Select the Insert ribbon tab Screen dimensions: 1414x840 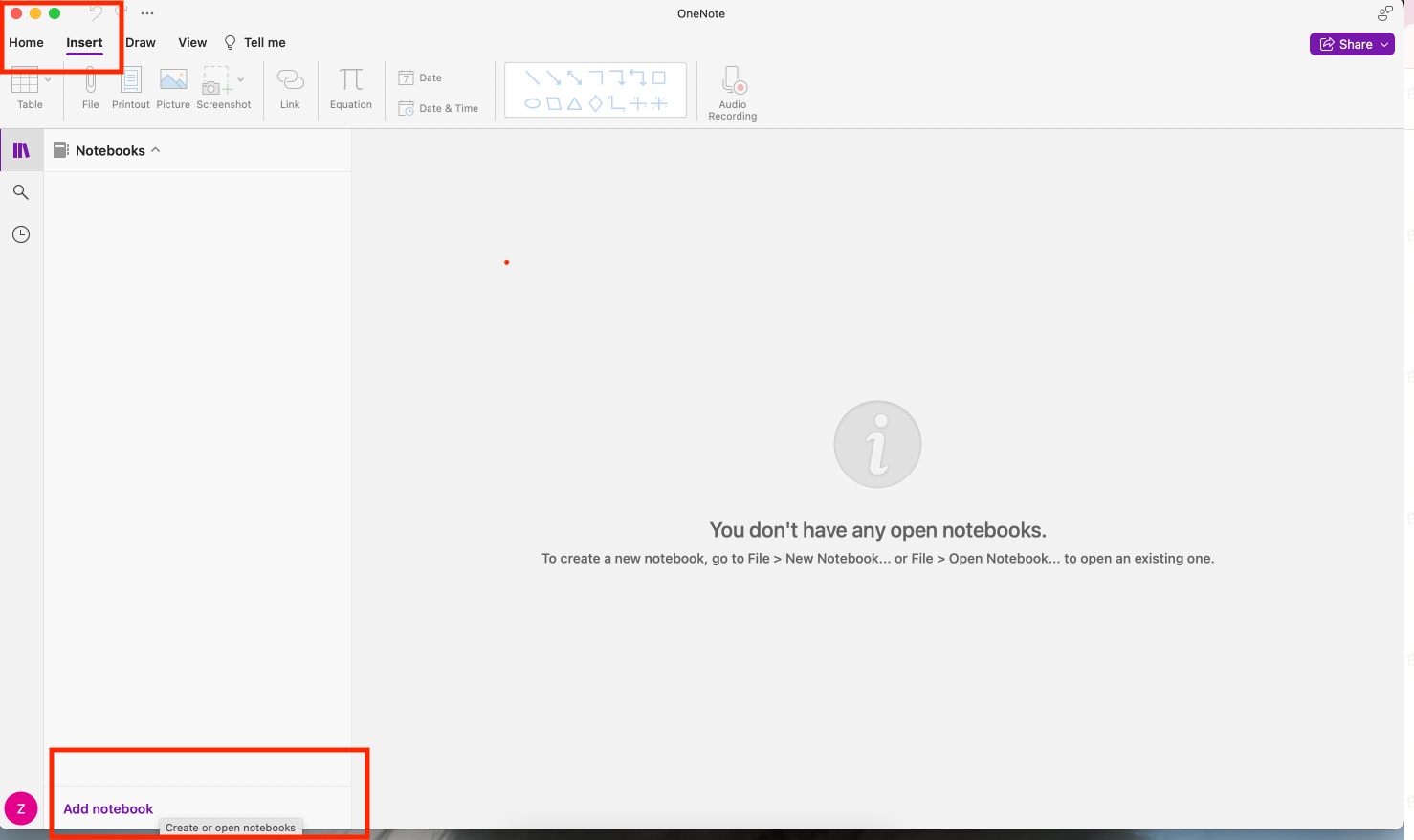click(x=84, y=42)
